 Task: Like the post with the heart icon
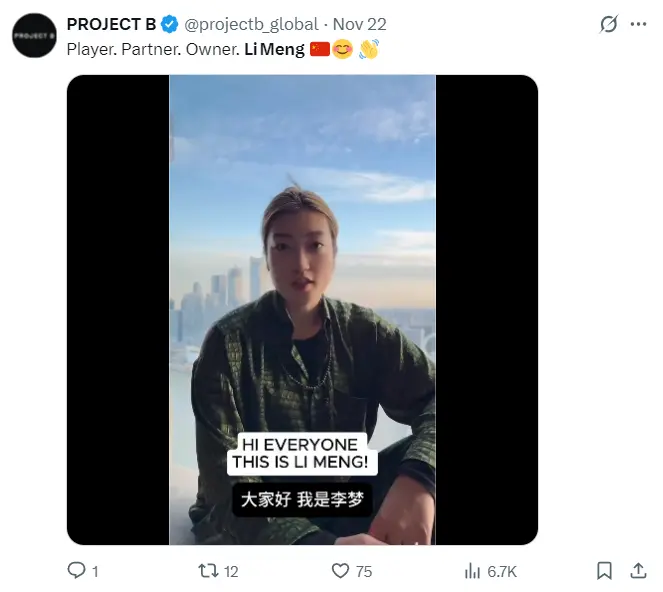pos(340,570)
